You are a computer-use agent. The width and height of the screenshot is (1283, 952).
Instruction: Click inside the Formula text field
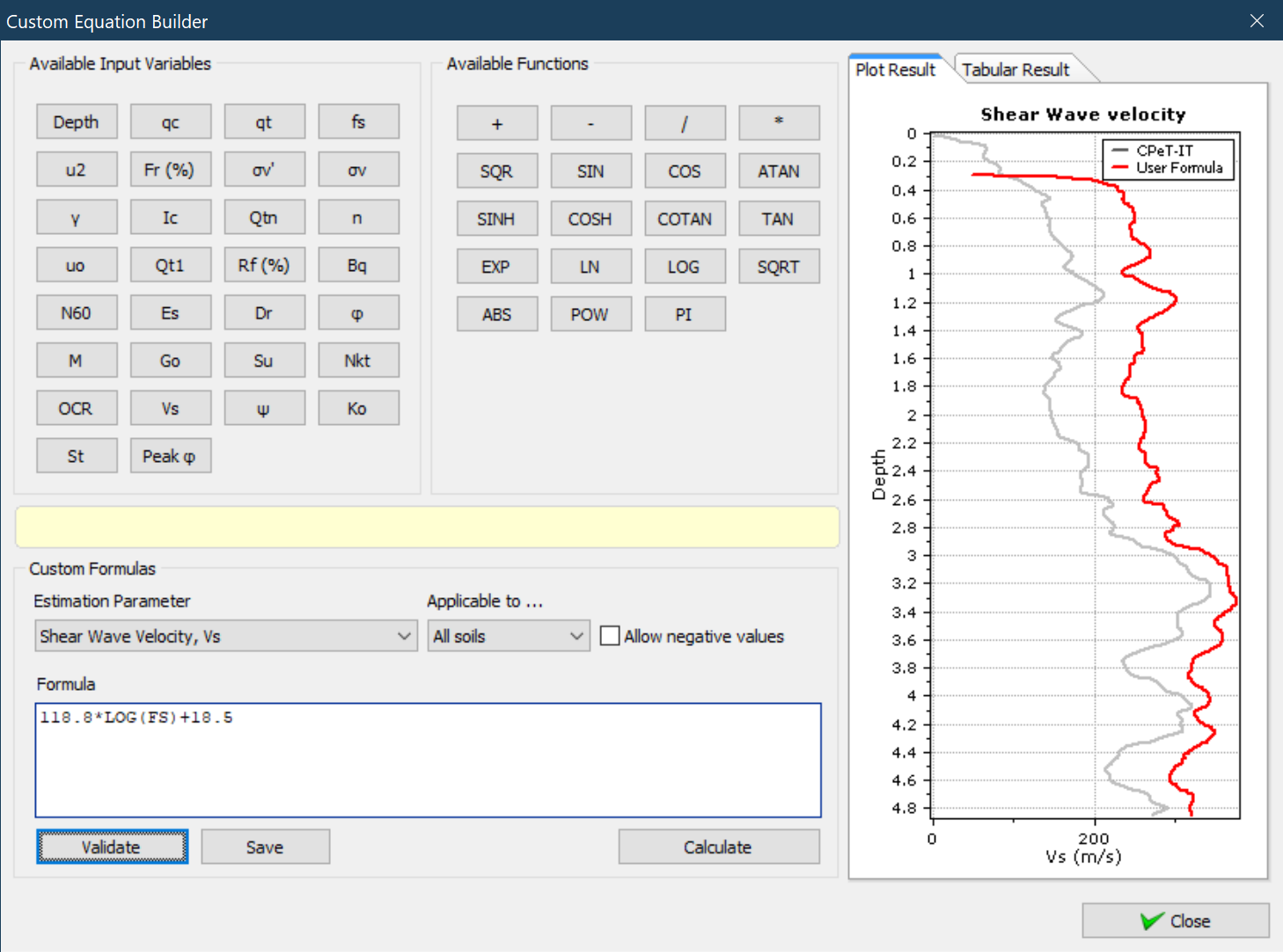[428, 761]
